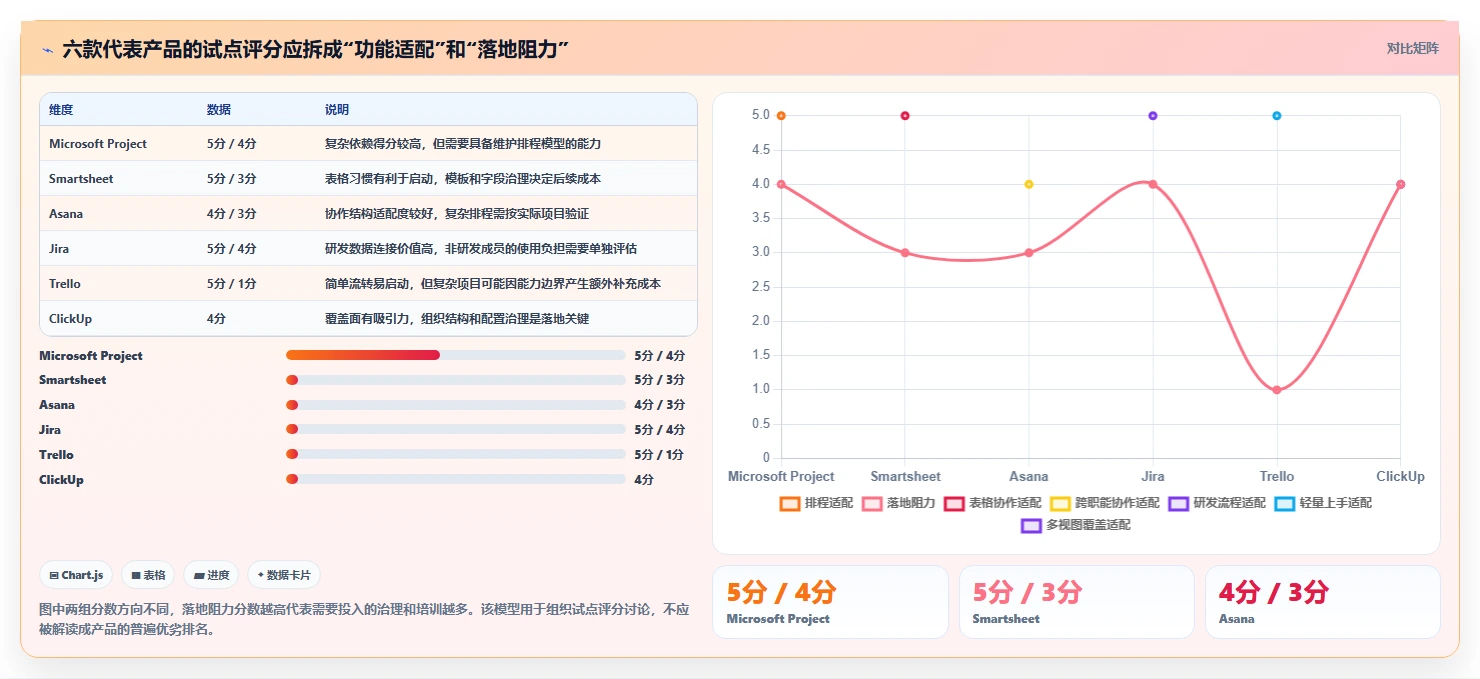Click the Microsoft Project progress bar
Image resolution: width=1480 pixels, height=679 pixels.
pyautogui.click(x=456, y=355)
